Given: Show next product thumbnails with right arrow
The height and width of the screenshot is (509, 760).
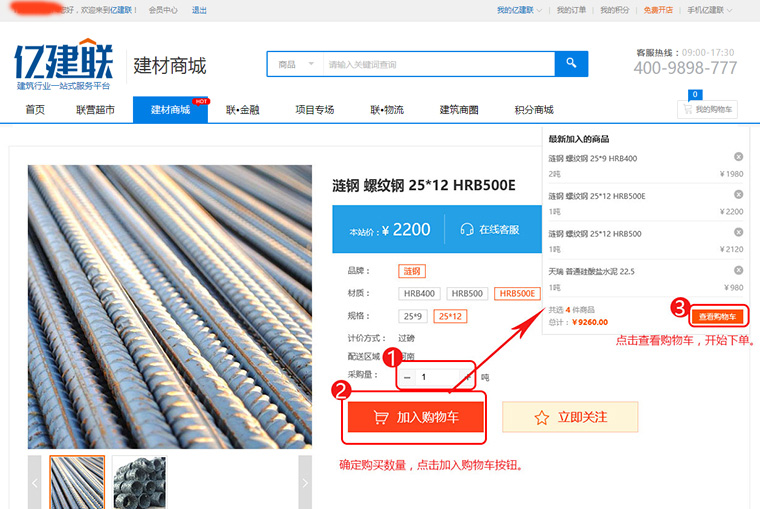Looking at the screenshot, I should point(305,482).
